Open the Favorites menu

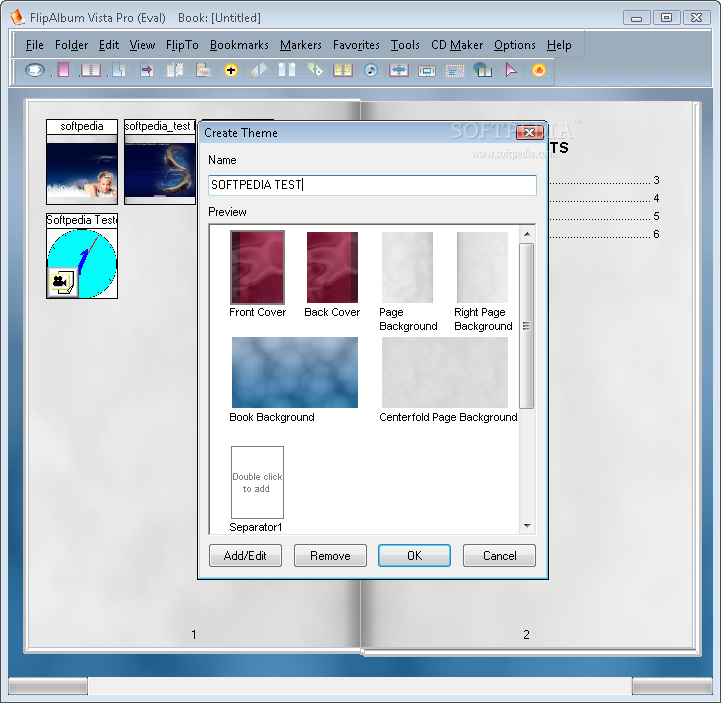coord(356,45)
